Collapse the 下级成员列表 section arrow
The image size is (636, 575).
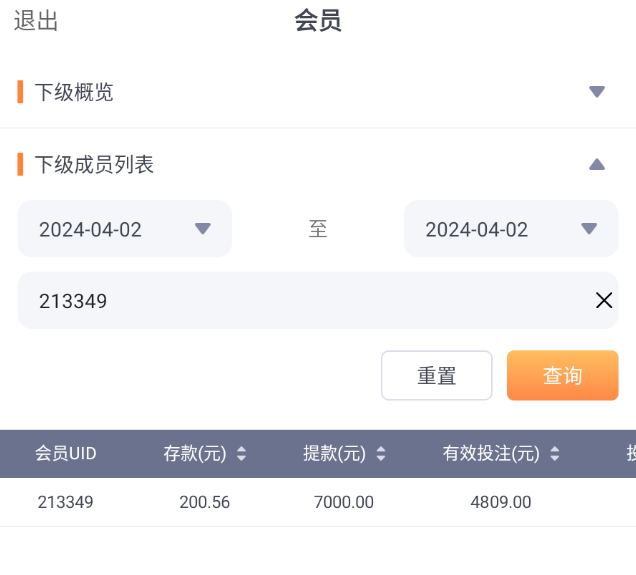[597, 164]
